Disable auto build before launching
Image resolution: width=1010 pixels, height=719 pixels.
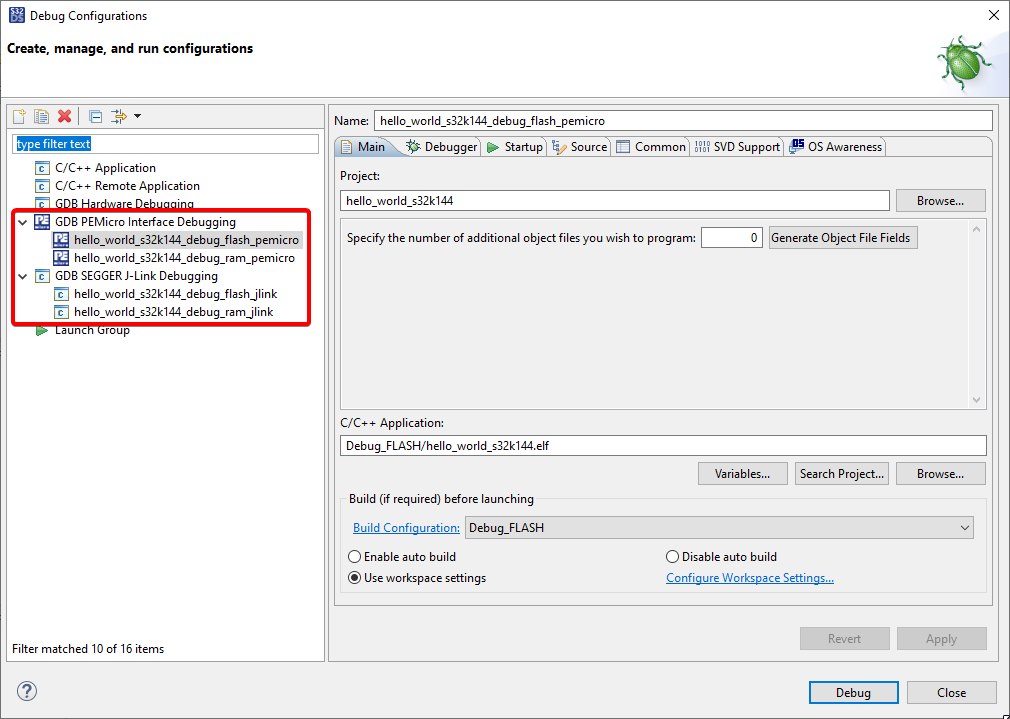click(x=672, y=556)
